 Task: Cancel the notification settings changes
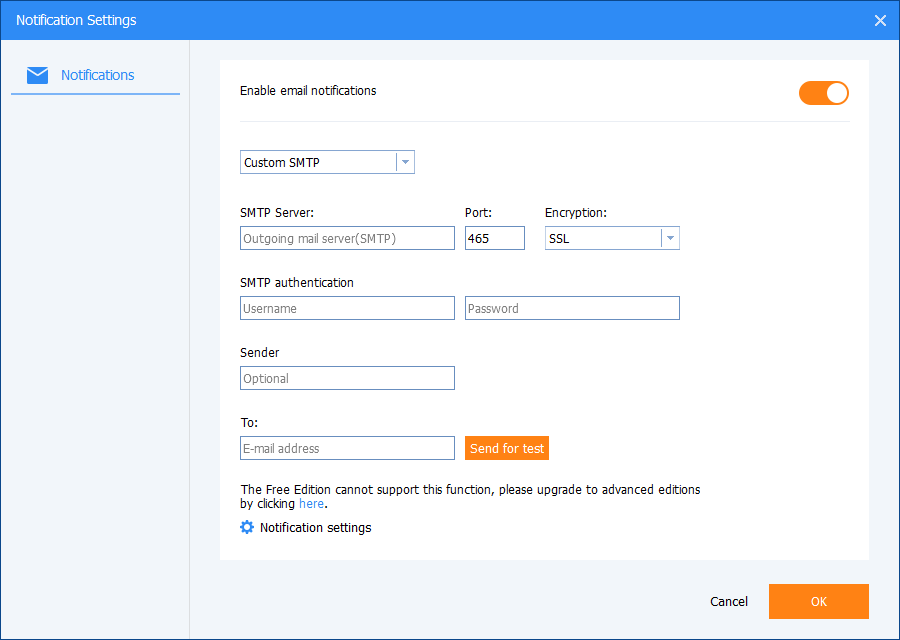(728, 601)
